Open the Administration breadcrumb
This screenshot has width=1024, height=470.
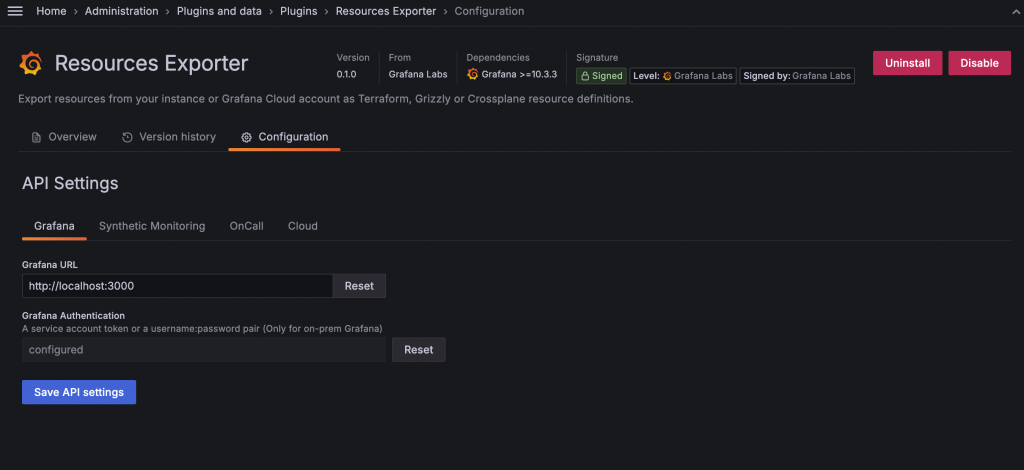121,11
